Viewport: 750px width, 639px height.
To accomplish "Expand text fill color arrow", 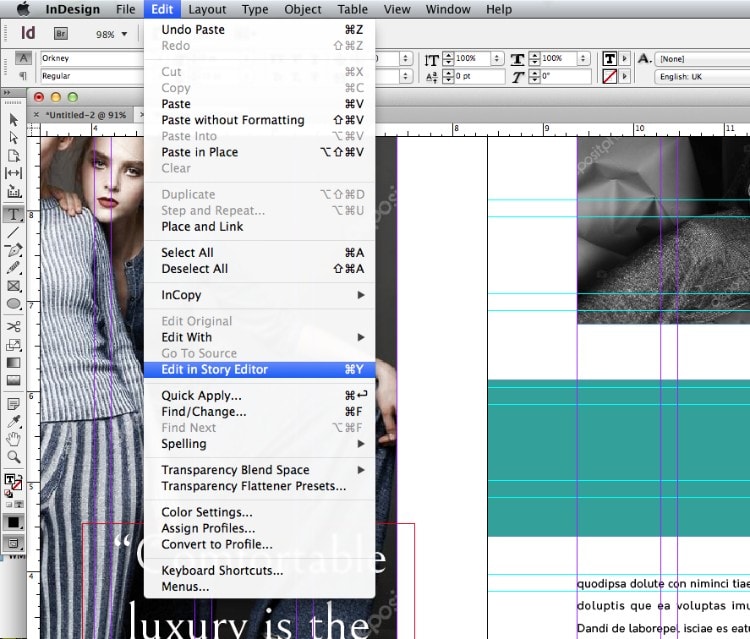I will (624, 59).
